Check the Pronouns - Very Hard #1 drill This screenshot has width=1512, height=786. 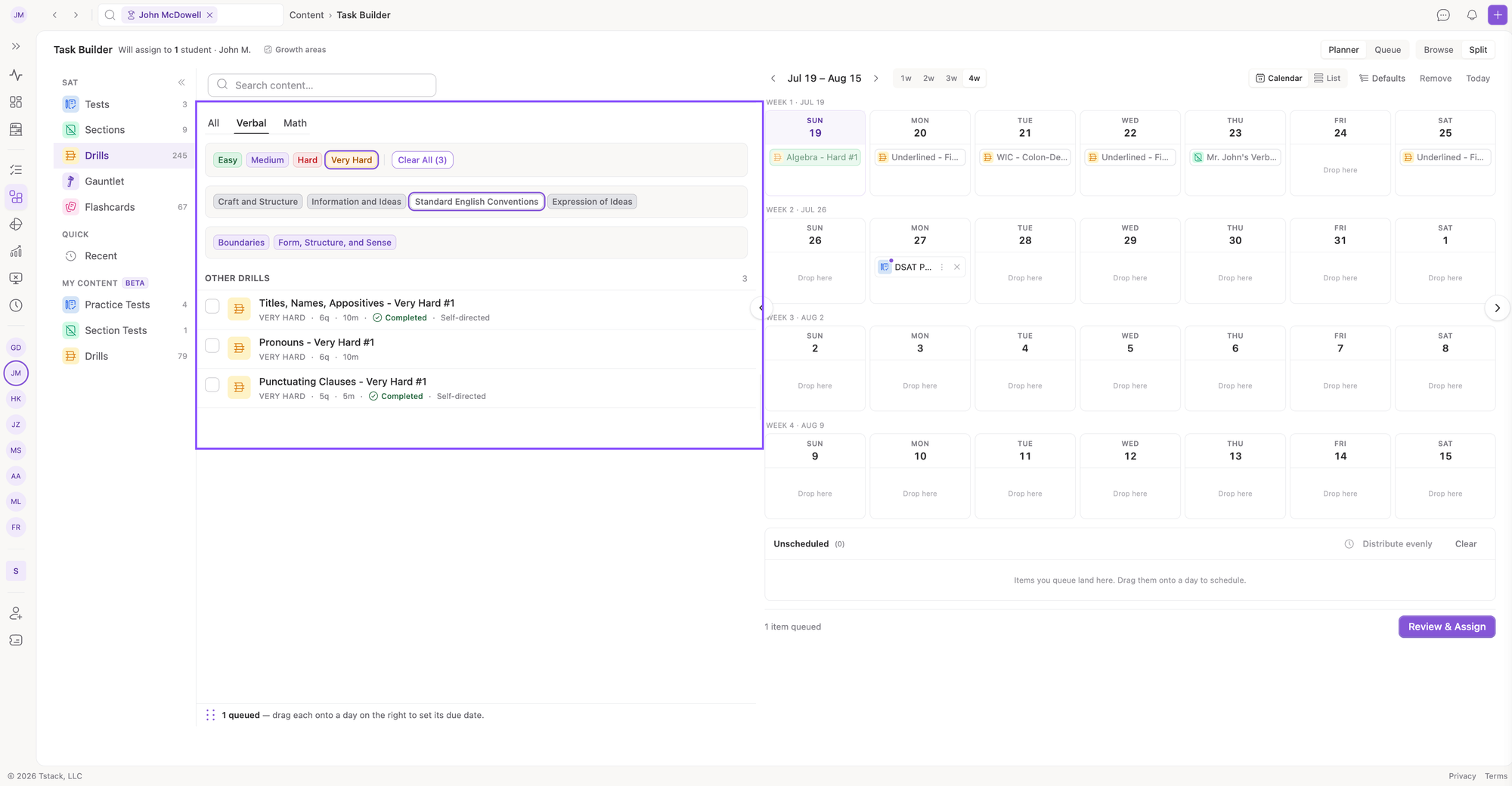point(212,346)
